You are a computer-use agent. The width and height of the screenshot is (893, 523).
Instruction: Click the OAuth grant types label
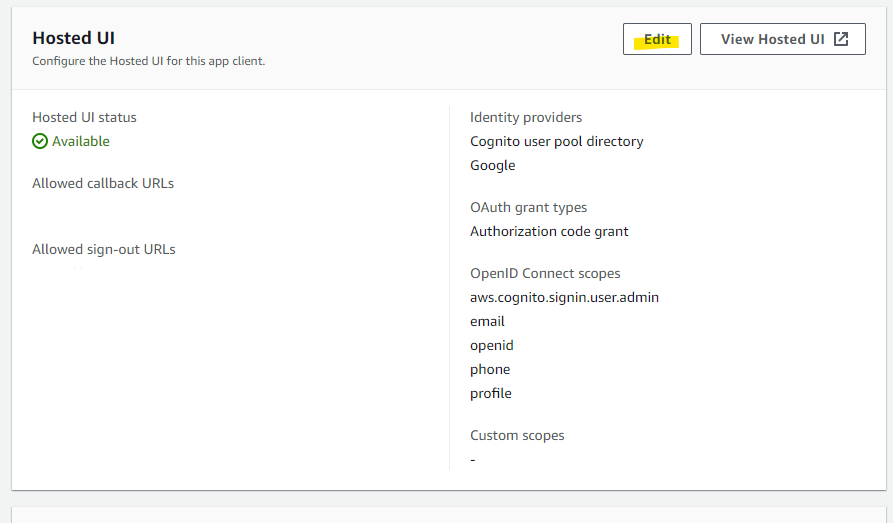[529, 208]
